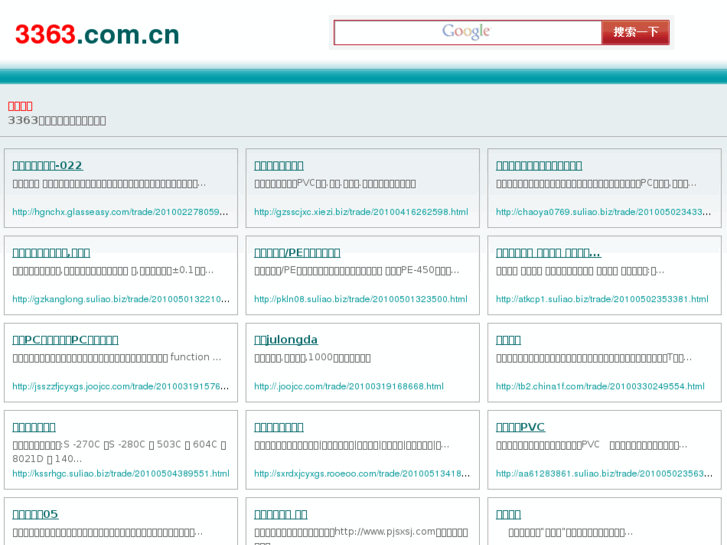Open the hgnchx.glasseasy.com trade URL
Screen dimensions: 727x545
(x=120, y=212)
